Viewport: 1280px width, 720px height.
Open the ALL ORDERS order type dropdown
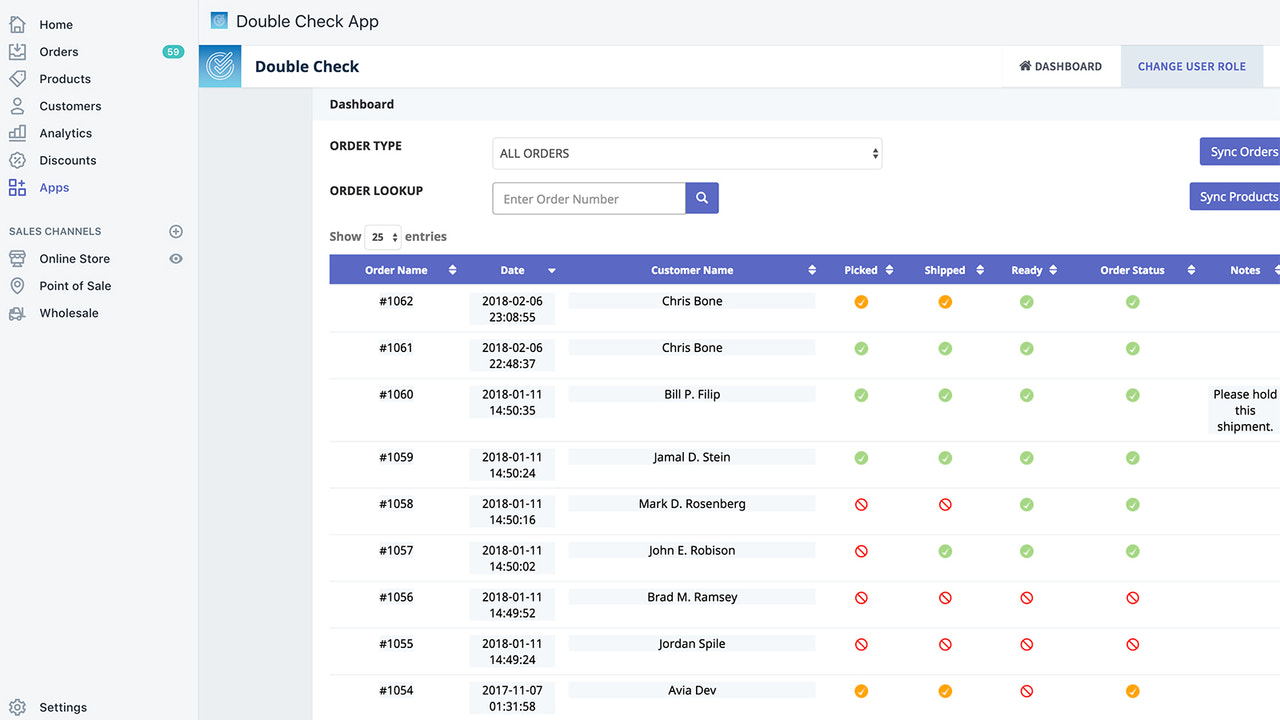click(x=687, y=153)
